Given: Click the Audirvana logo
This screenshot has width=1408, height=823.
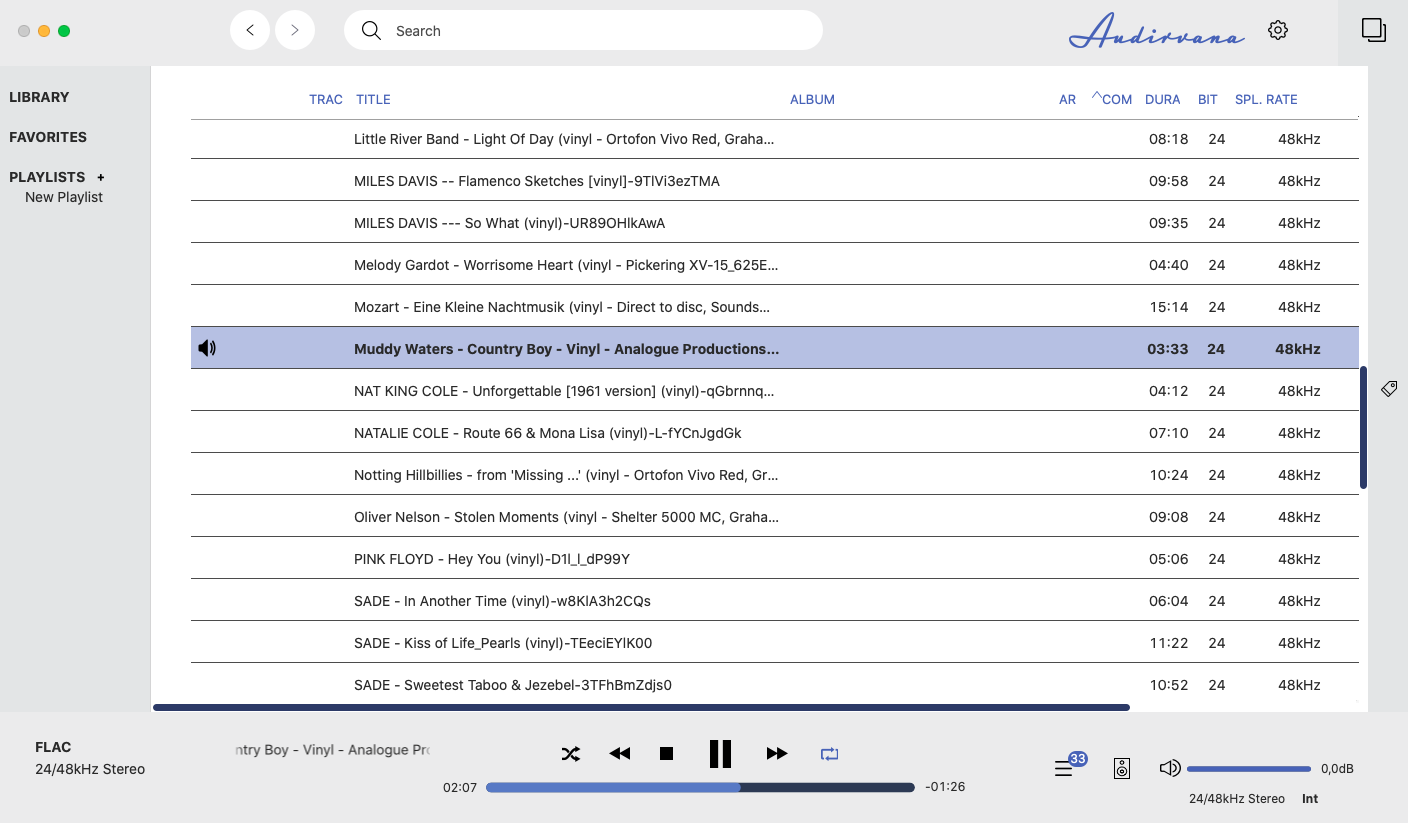Looking at the screenshot, I should [x=1157, y=31].
